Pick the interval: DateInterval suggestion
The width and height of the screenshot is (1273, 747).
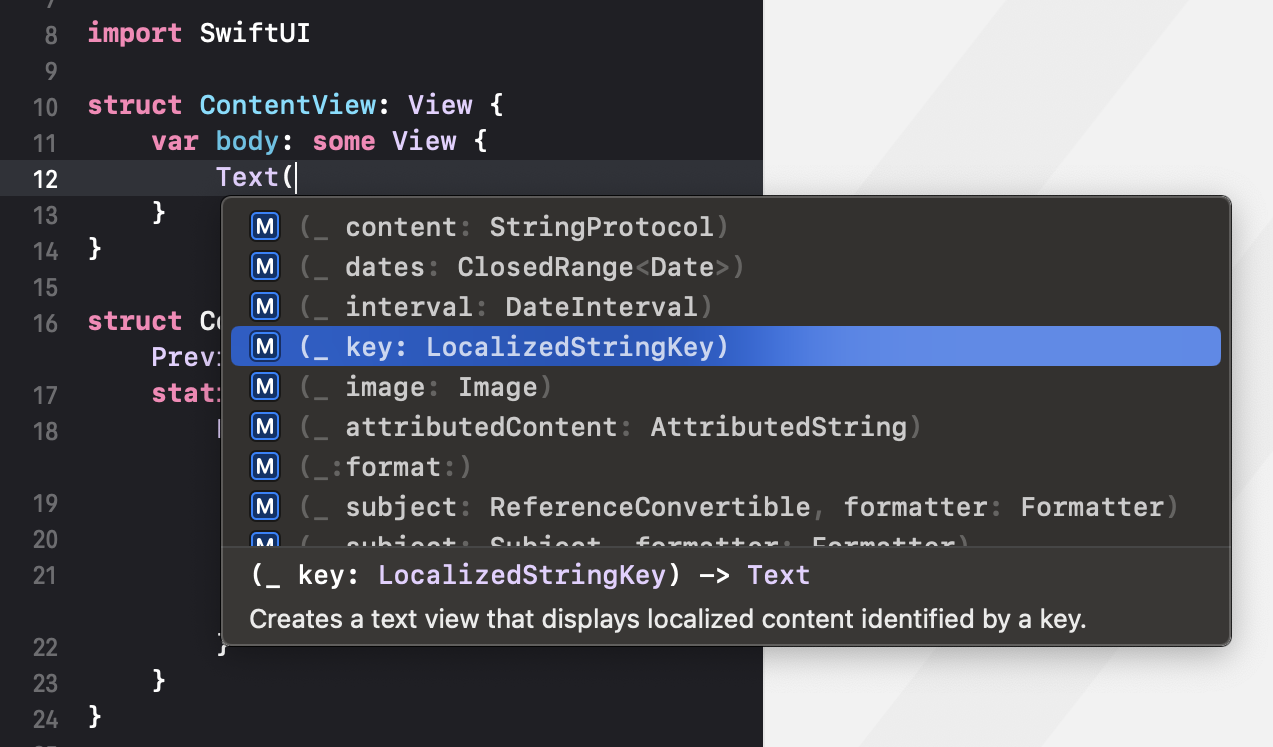click(726, 307)
